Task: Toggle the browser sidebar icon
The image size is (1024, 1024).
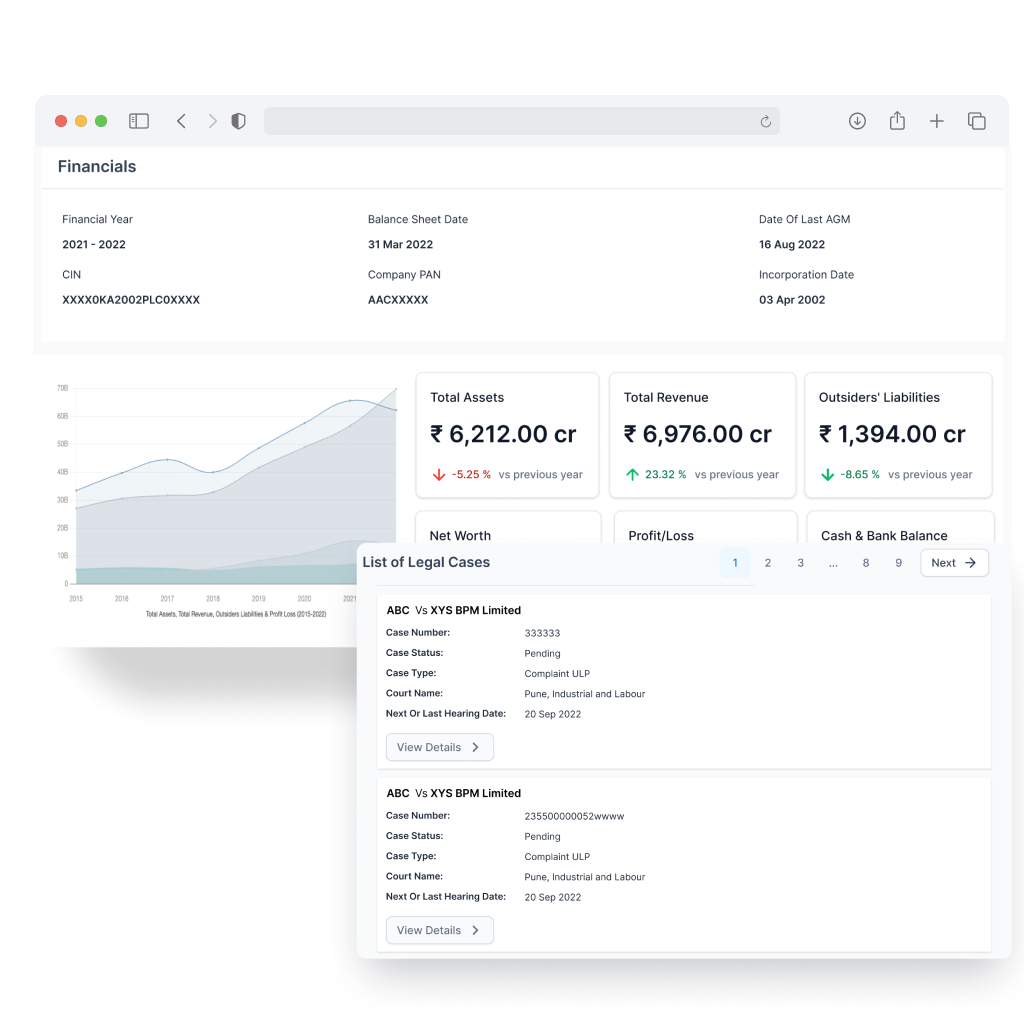Action: point(139,121)
